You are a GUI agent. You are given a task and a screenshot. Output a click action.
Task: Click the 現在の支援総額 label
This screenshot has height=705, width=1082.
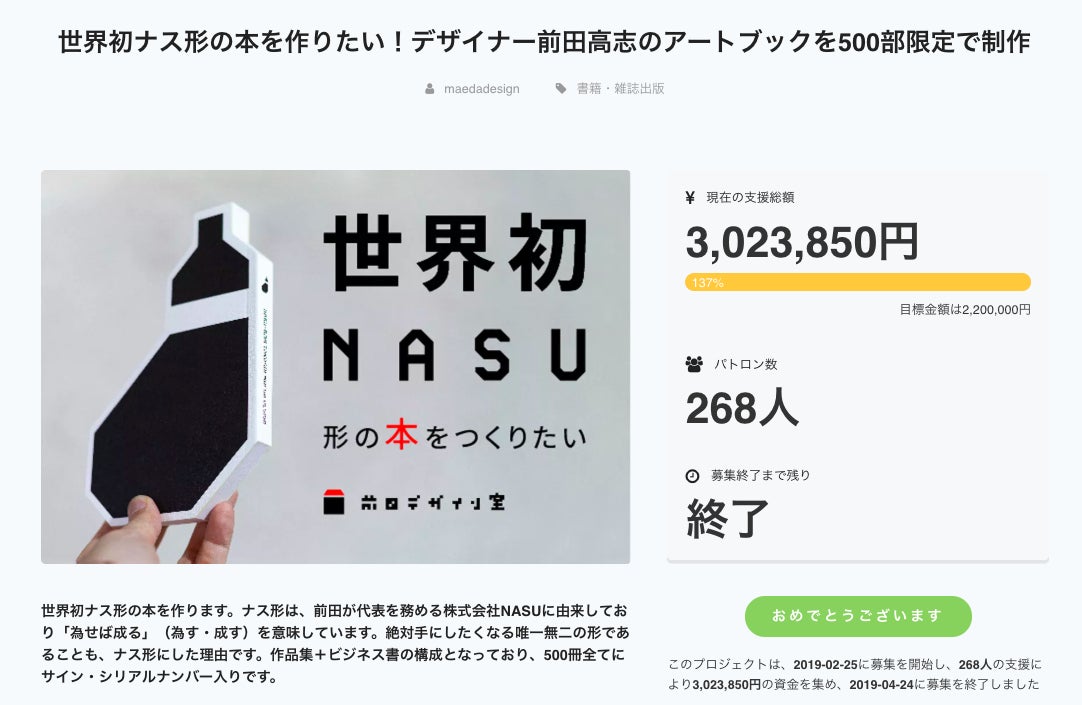tap(750, 198)
